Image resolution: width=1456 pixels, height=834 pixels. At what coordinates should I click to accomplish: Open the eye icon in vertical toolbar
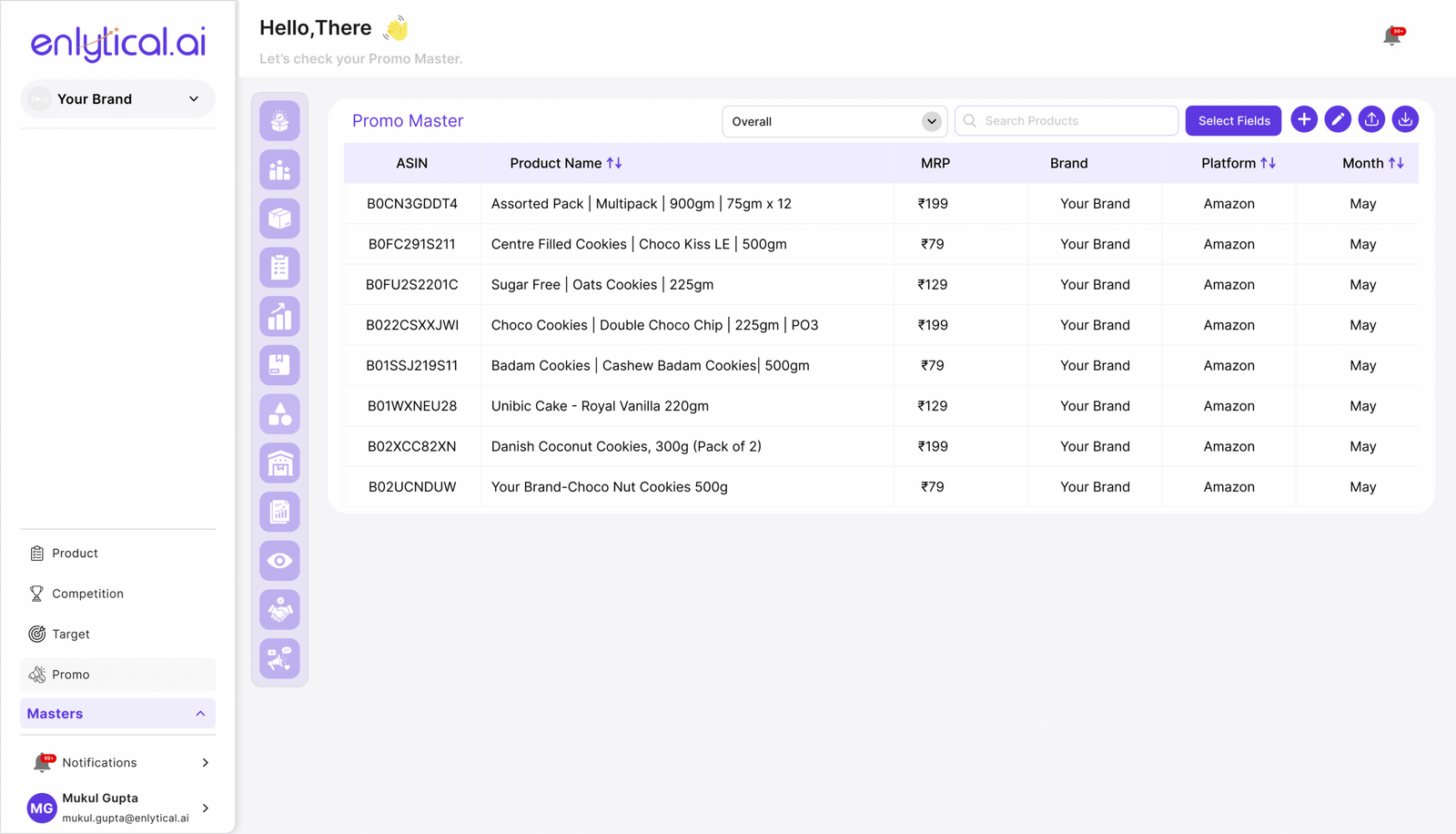[x=279, y=561]
